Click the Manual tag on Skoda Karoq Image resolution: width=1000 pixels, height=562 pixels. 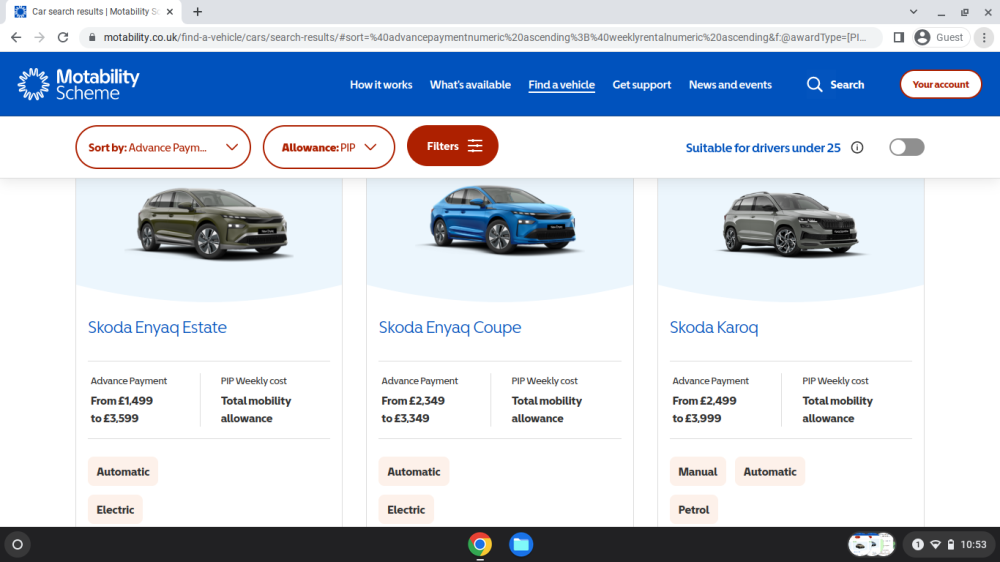coord(698,471)
